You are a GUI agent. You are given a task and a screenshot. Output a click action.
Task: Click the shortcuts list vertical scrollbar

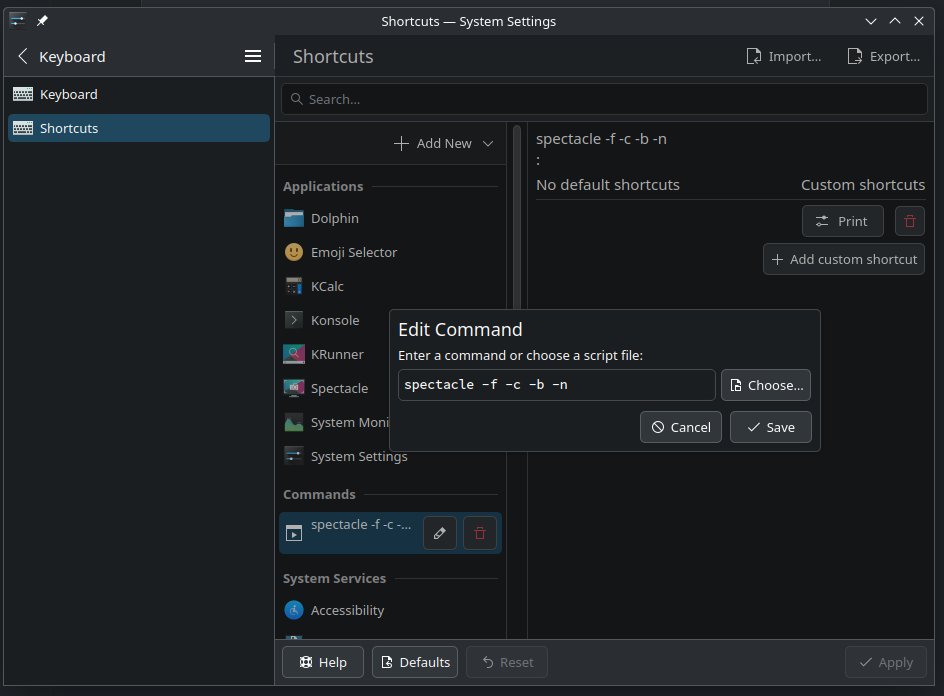tap(517, 217)
